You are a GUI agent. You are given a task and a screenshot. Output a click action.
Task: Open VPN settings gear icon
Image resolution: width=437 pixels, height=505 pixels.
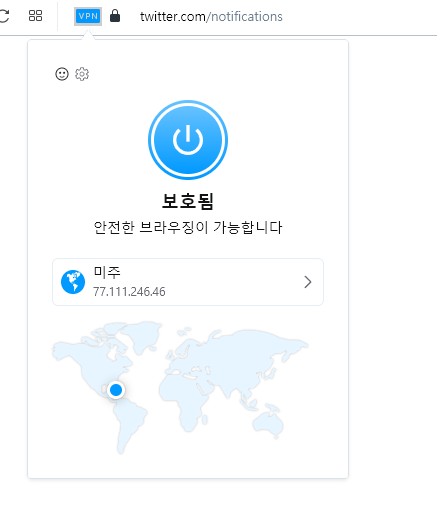pos(82,74)
